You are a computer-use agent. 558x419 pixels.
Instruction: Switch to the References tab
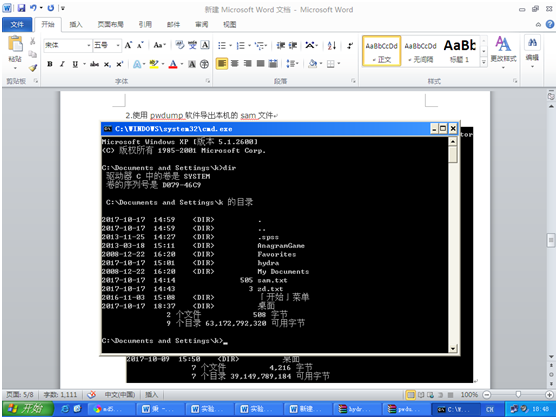click(x=145, y=25)
